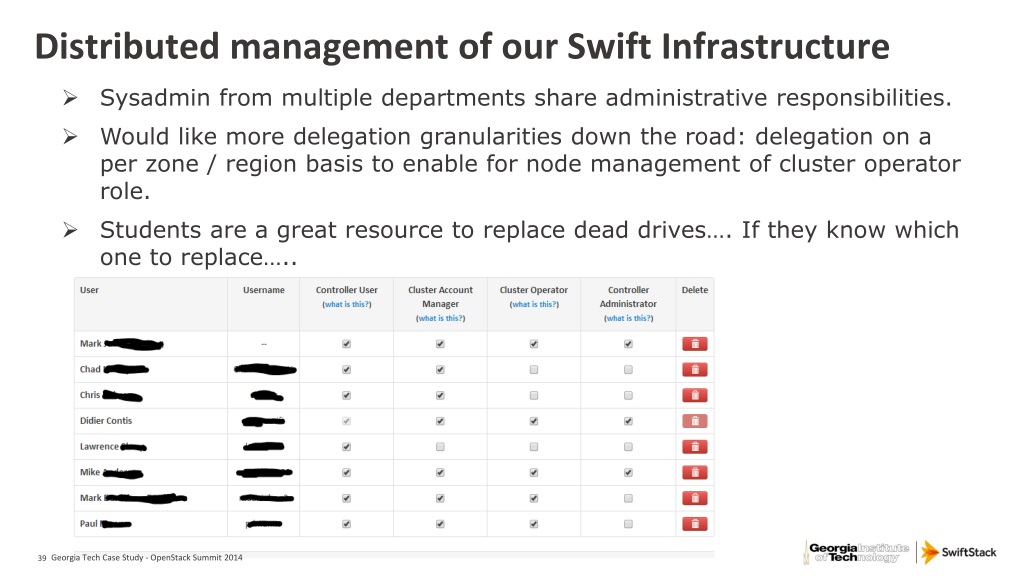Click the trash icon for Chris
This screenshot has width=1024, height=576.
pyautogui.click(x=694, y=395)
